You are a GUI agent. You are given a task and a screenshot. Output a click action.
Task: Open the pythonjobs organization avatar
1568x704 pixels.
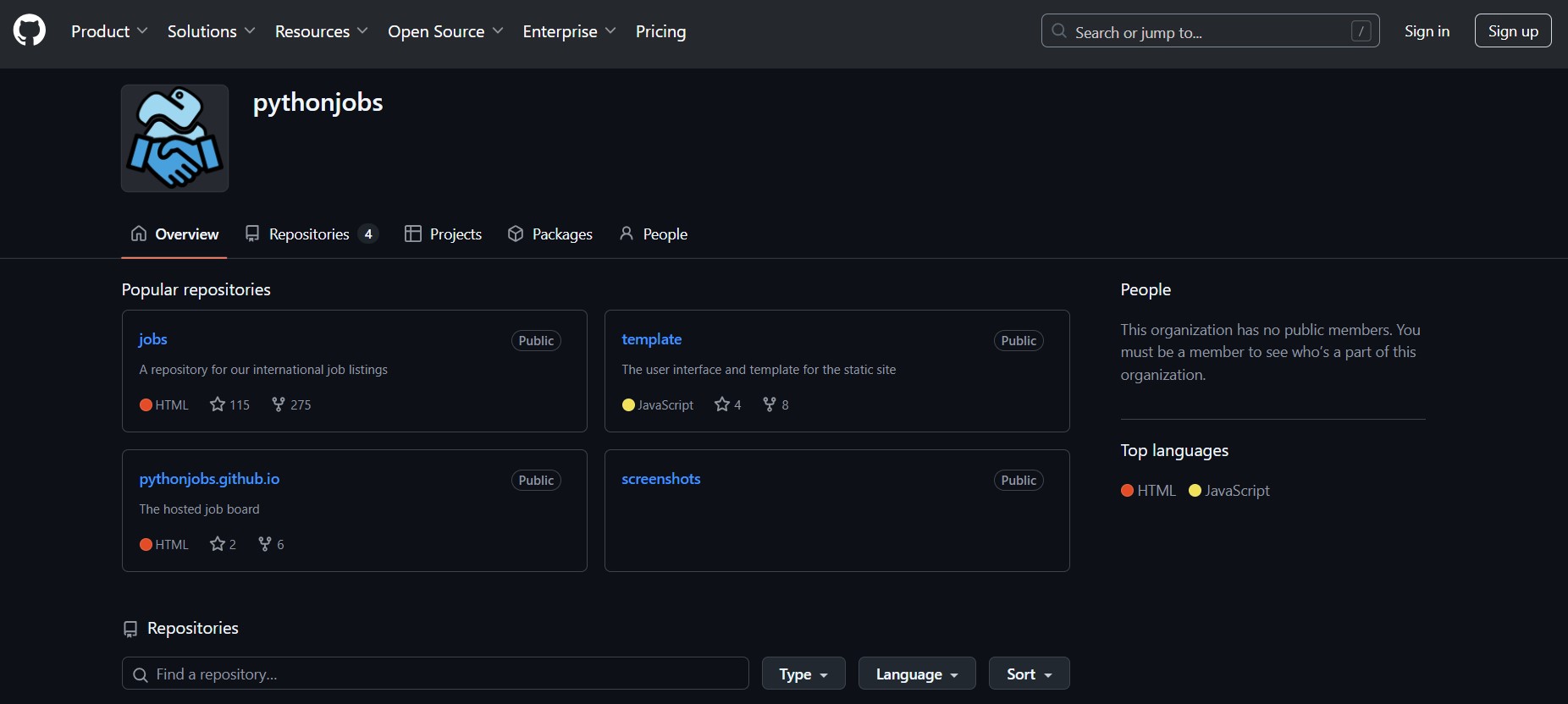[174, 138]
